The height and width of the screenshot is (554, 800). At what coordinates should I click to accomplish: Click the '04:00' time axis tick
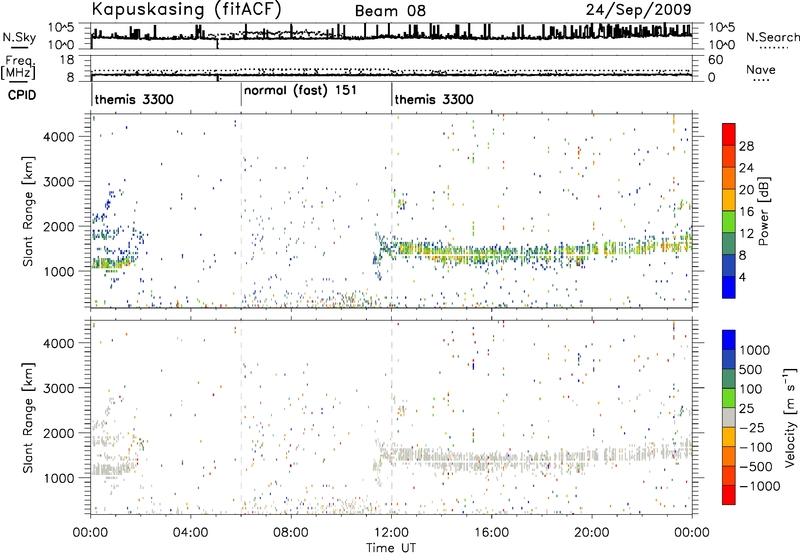coord(191,533)
